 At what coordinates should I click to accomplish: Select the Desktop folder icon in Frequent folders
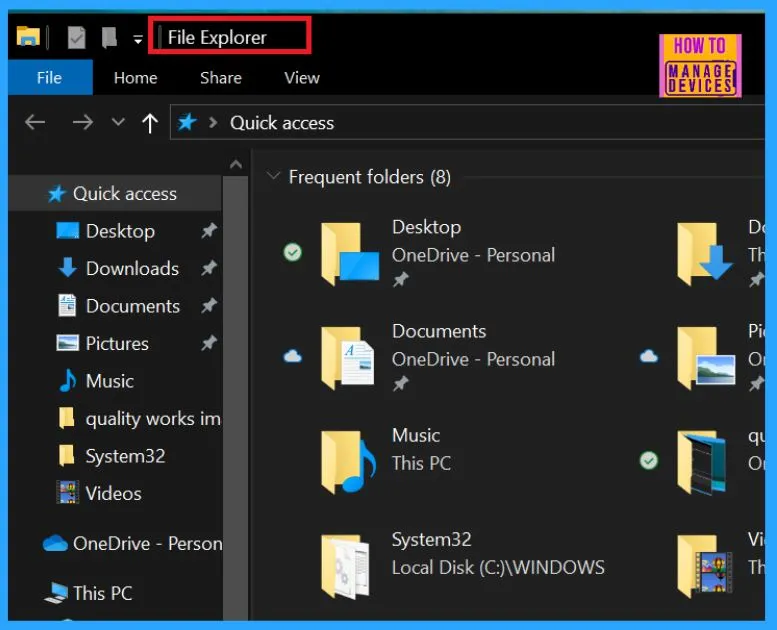[350, 254]
